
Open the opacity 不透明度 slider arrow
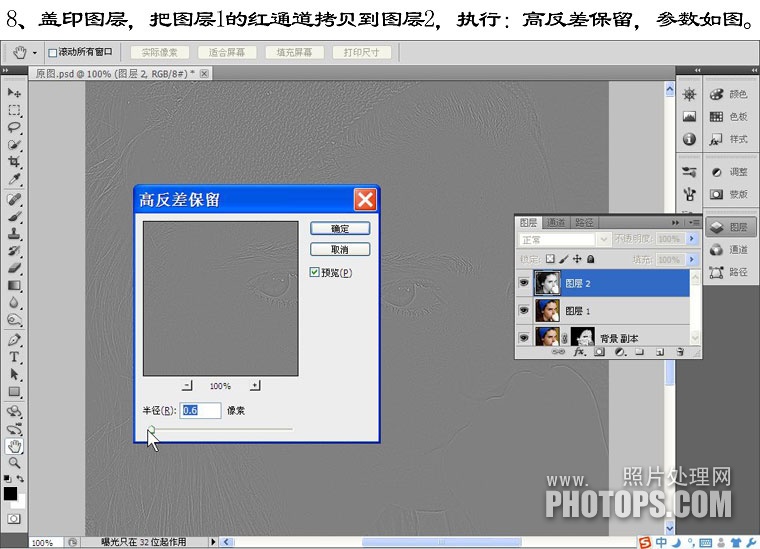(692, 238)
